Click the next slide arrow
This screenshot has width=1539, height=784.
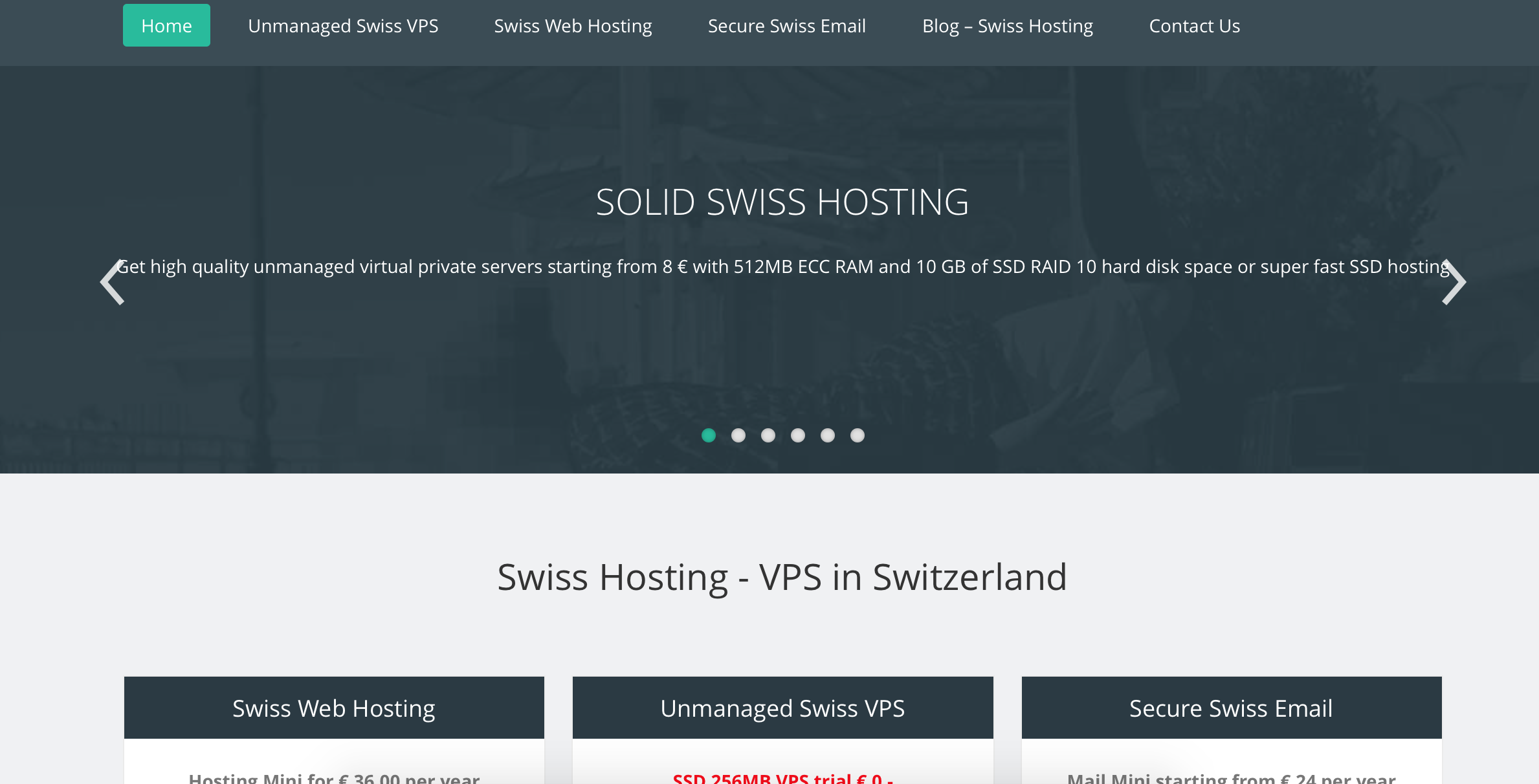[1453, 282]
